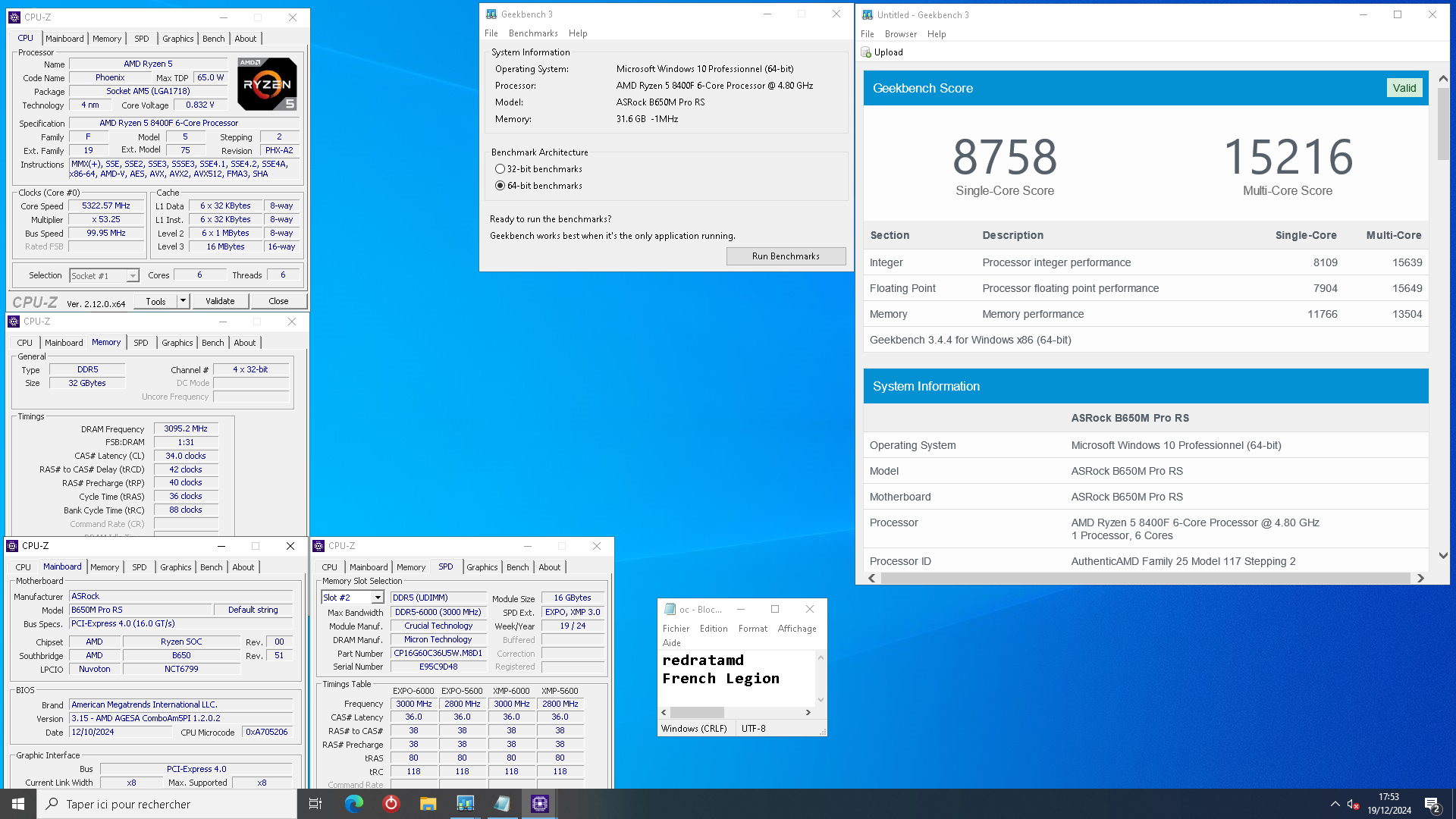Click the multi-core score 15216
This screenshot has width=1456, height=819.
pos(1288,157)
